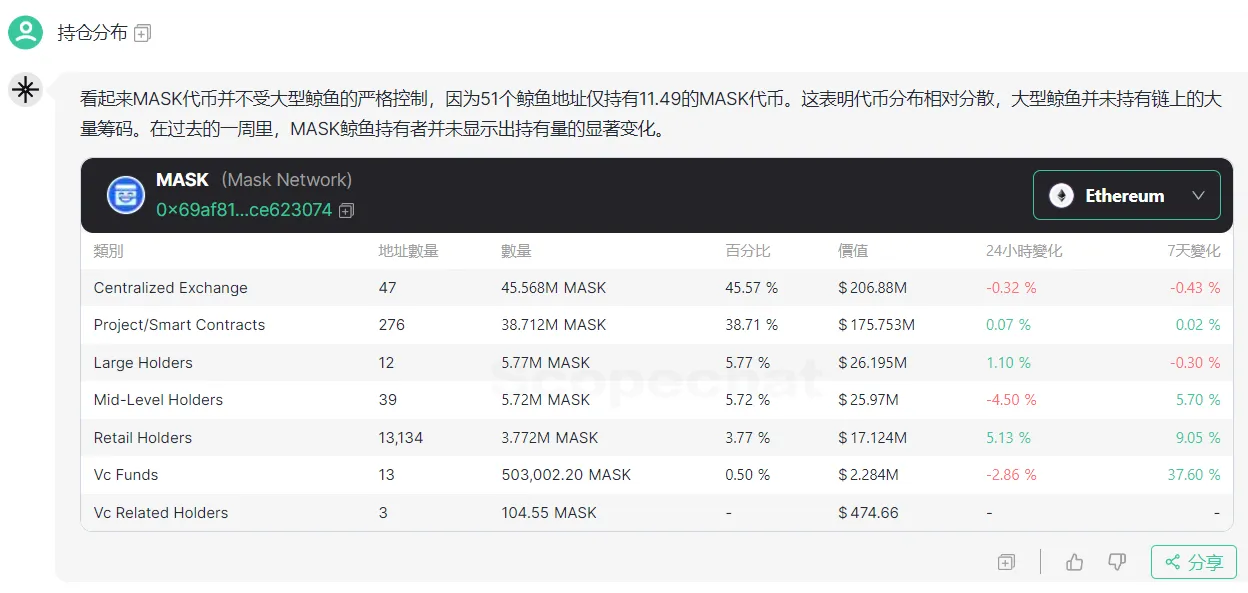Click the -4.50 % 24-hour change
The height and width of the screenshot is (593, 1248).
1011,400
